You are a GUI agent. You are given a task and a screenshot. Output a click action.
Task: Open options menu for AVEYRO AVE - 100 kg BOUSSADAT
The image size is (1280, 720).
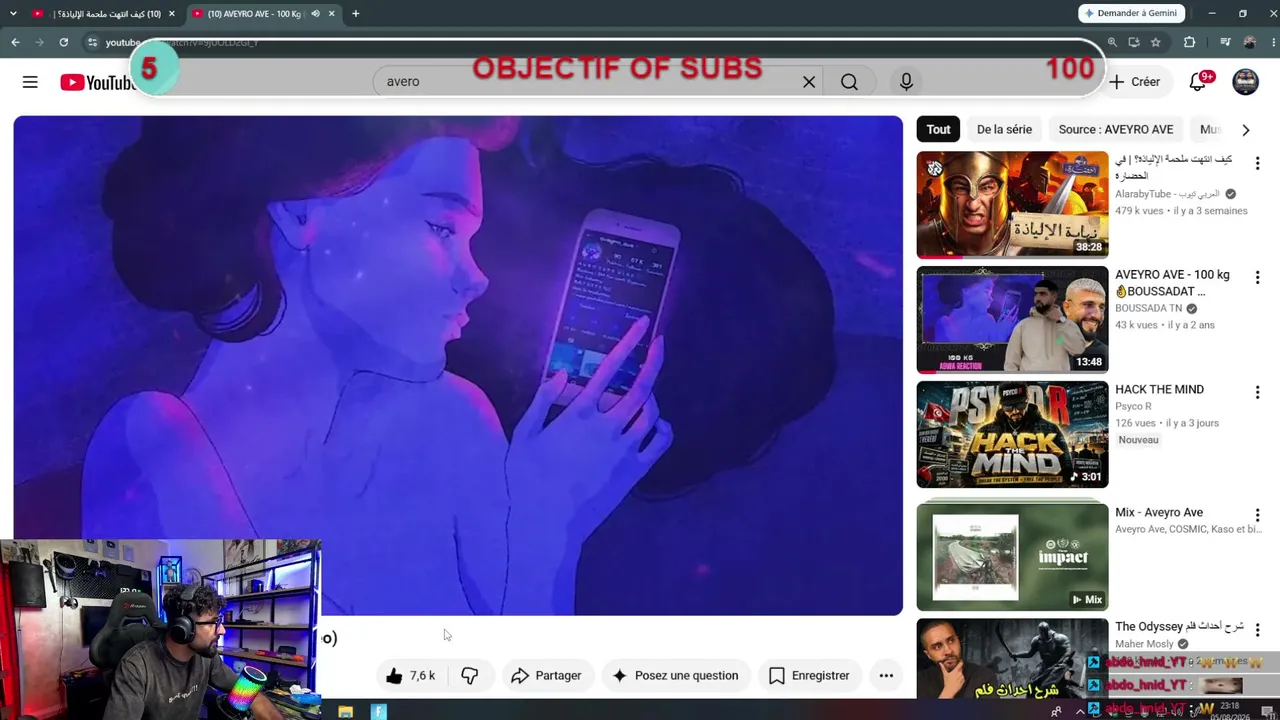click(1257, 278)
